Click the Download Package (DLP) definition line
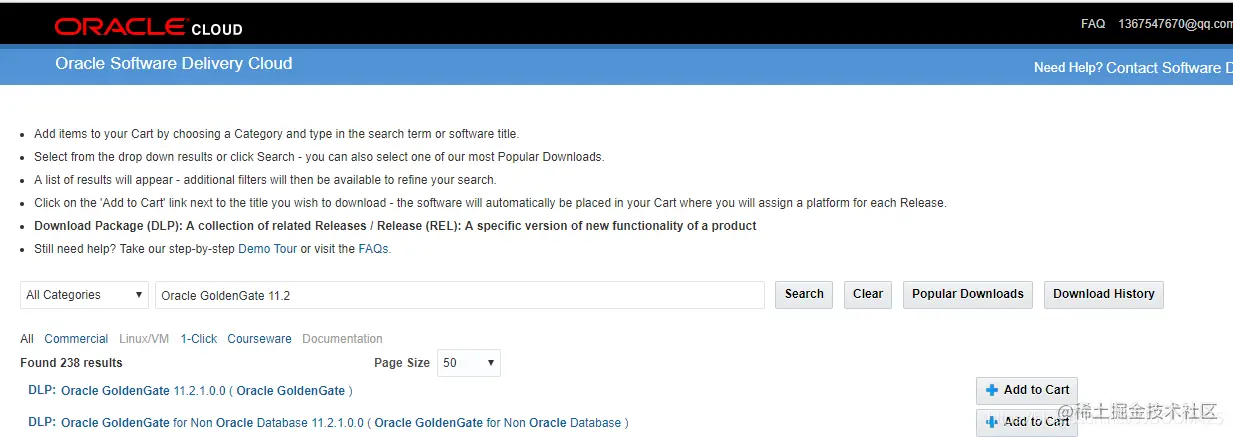1233x437 pixels. (395, 226)
